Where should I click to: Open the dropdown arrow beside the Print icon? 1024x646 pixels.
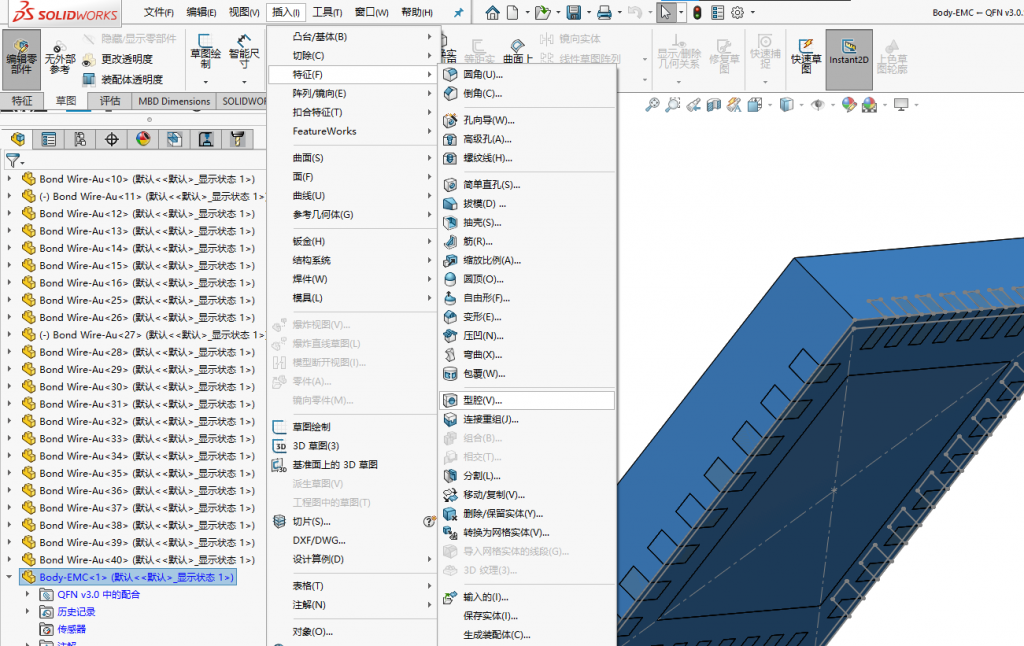pos(619,12)
